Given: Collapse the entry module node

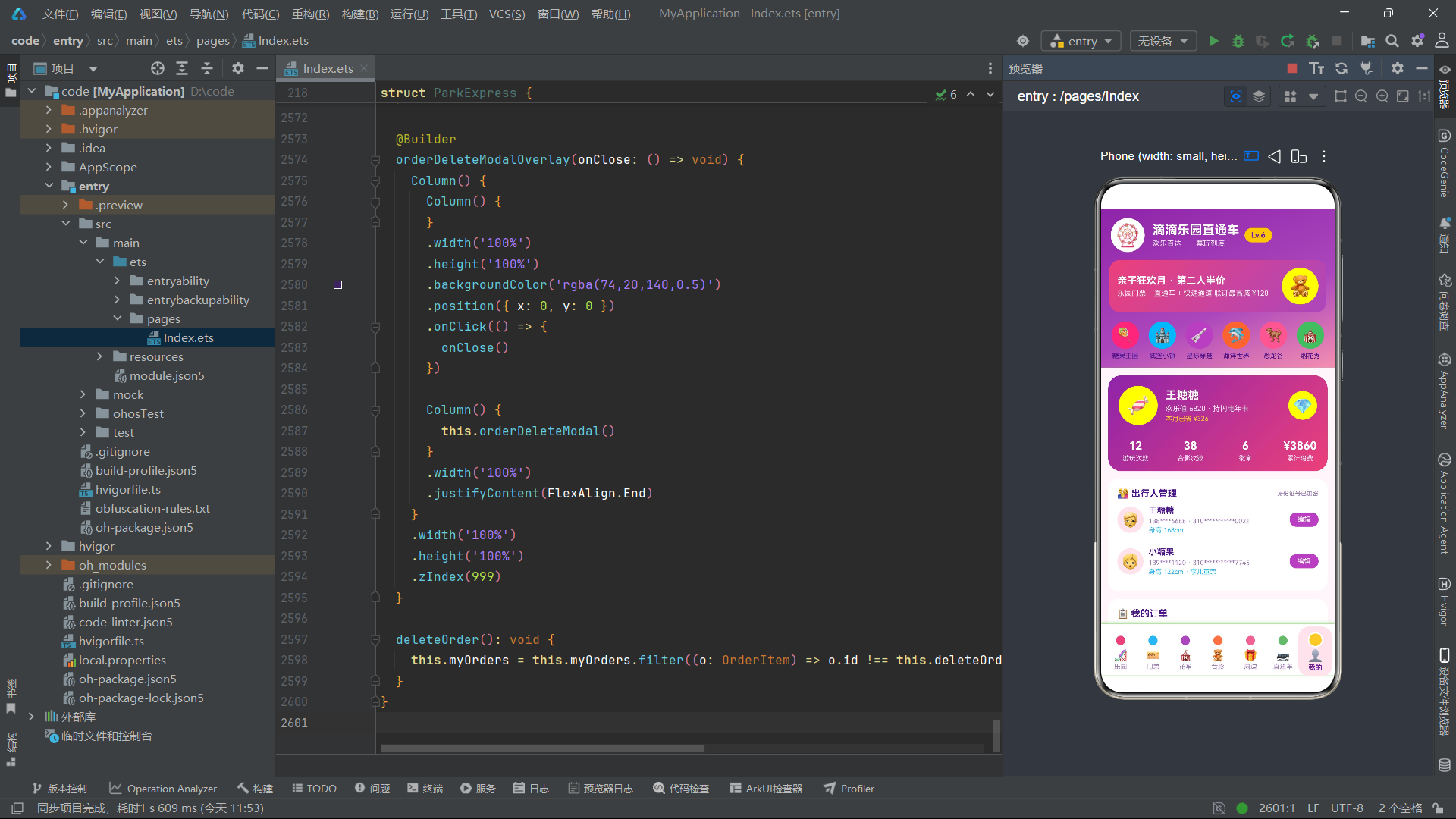Looking at the screenshot, I should [x=49, y=186].
